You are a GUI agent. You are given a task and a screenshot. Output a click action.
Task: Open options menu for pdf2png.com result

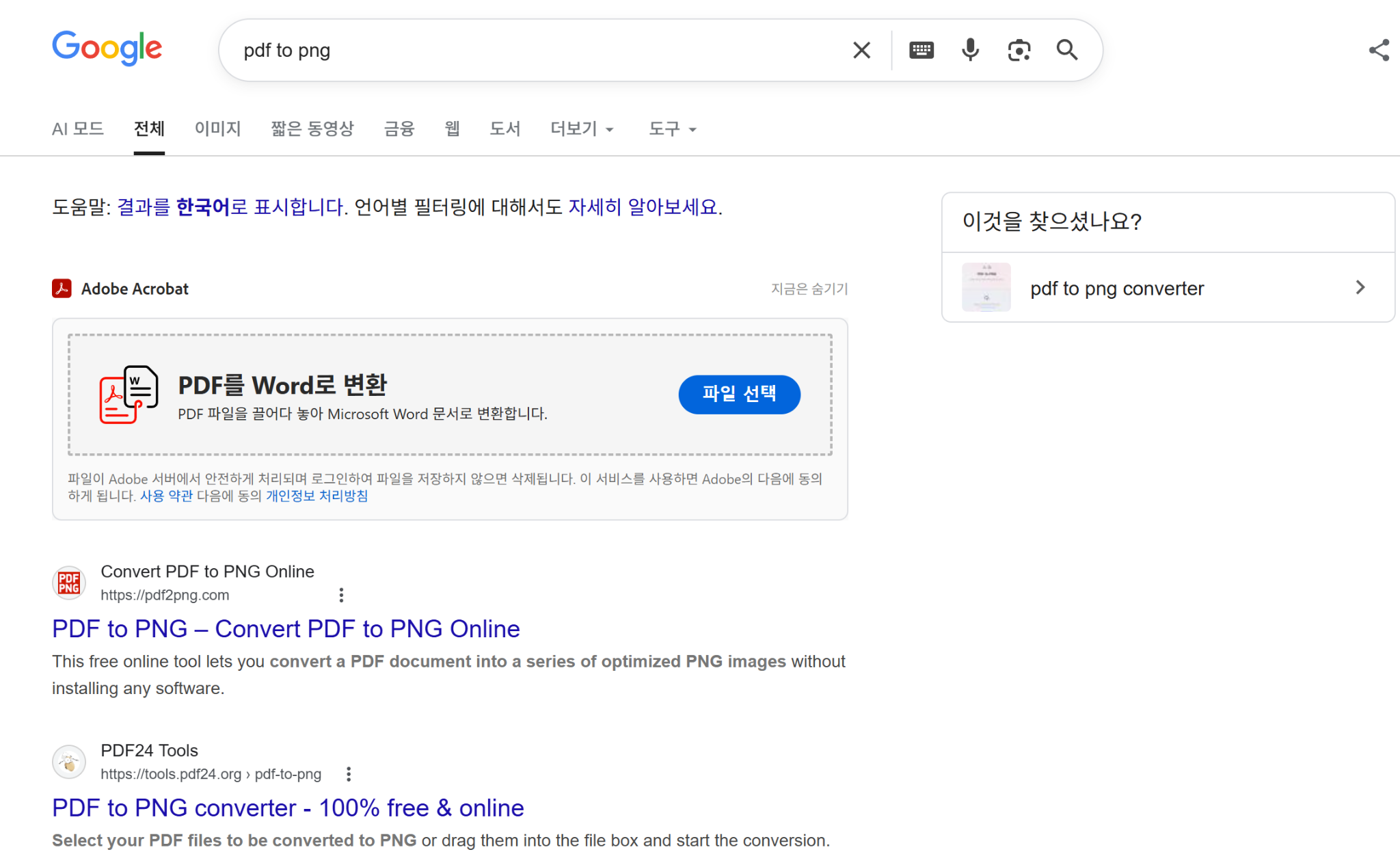click(341, 595)
